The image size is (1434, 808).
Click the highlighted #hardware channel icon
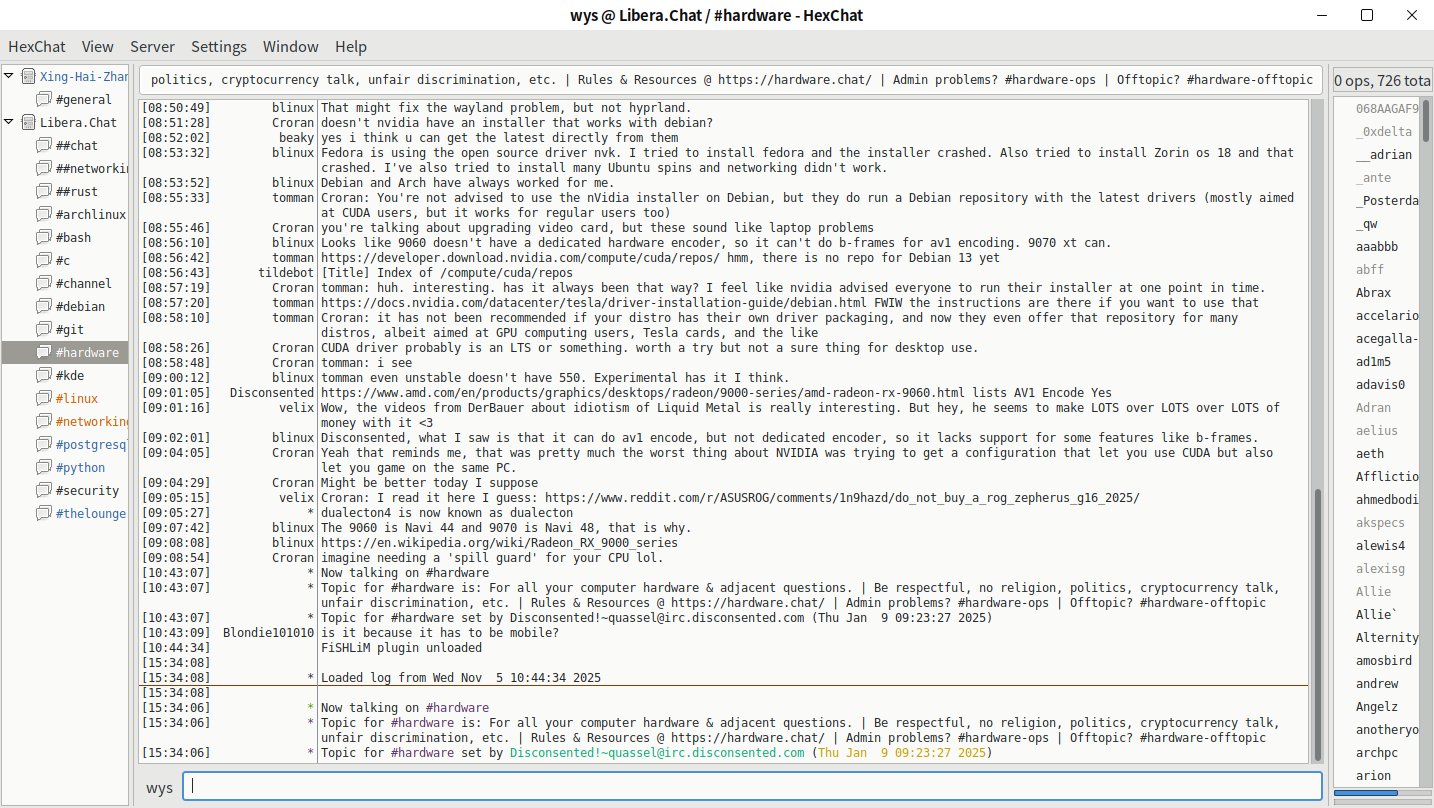(44, 352)
